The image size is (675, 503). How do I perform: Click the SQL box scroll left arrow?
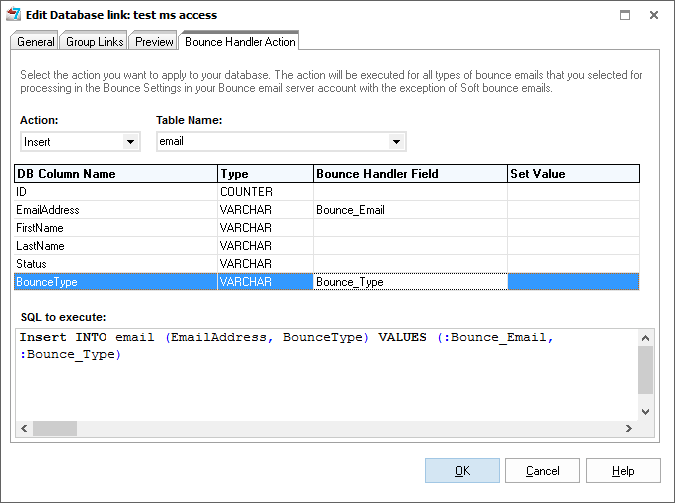24,428
